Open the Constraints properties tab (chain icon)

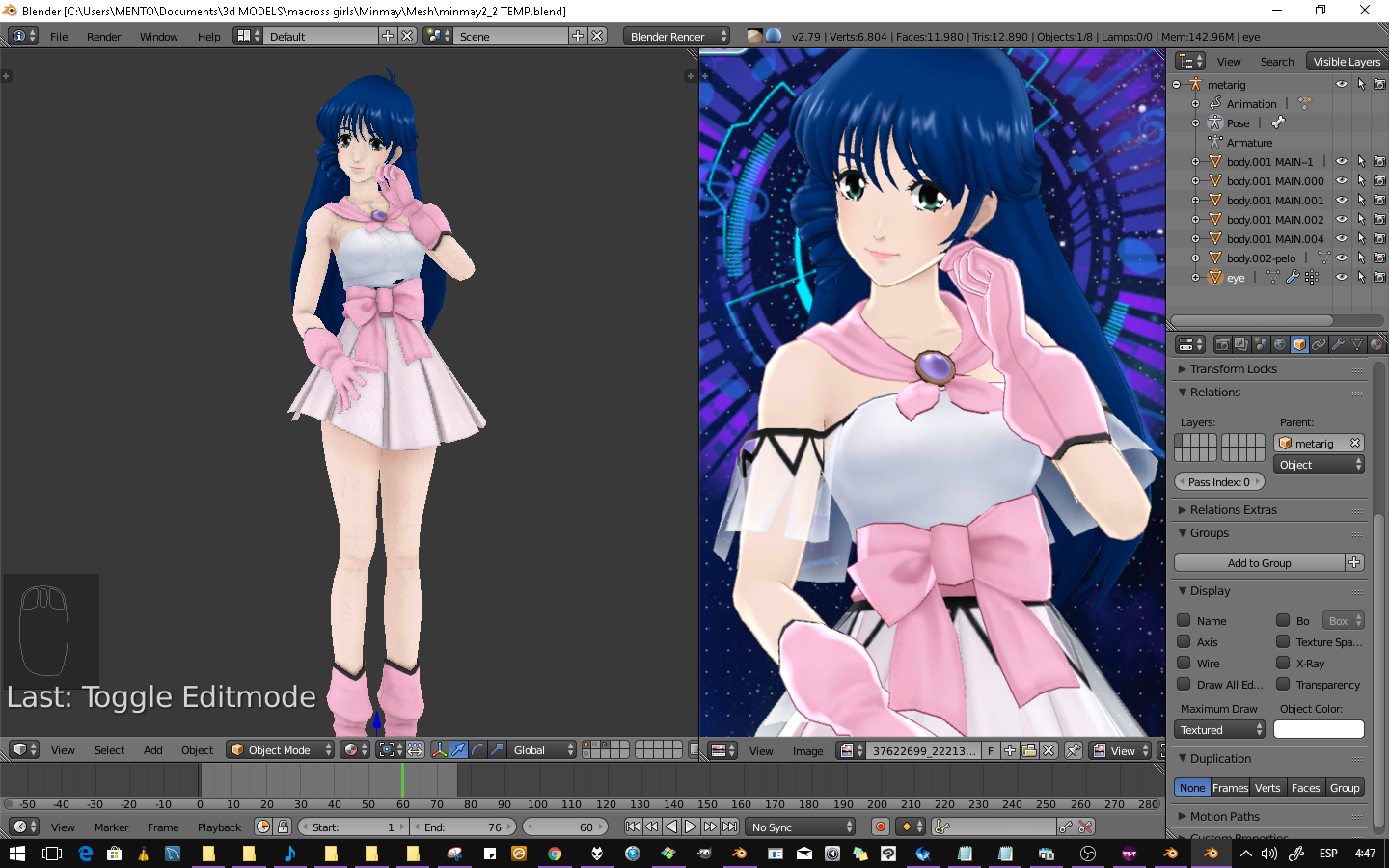point(1319,344)
